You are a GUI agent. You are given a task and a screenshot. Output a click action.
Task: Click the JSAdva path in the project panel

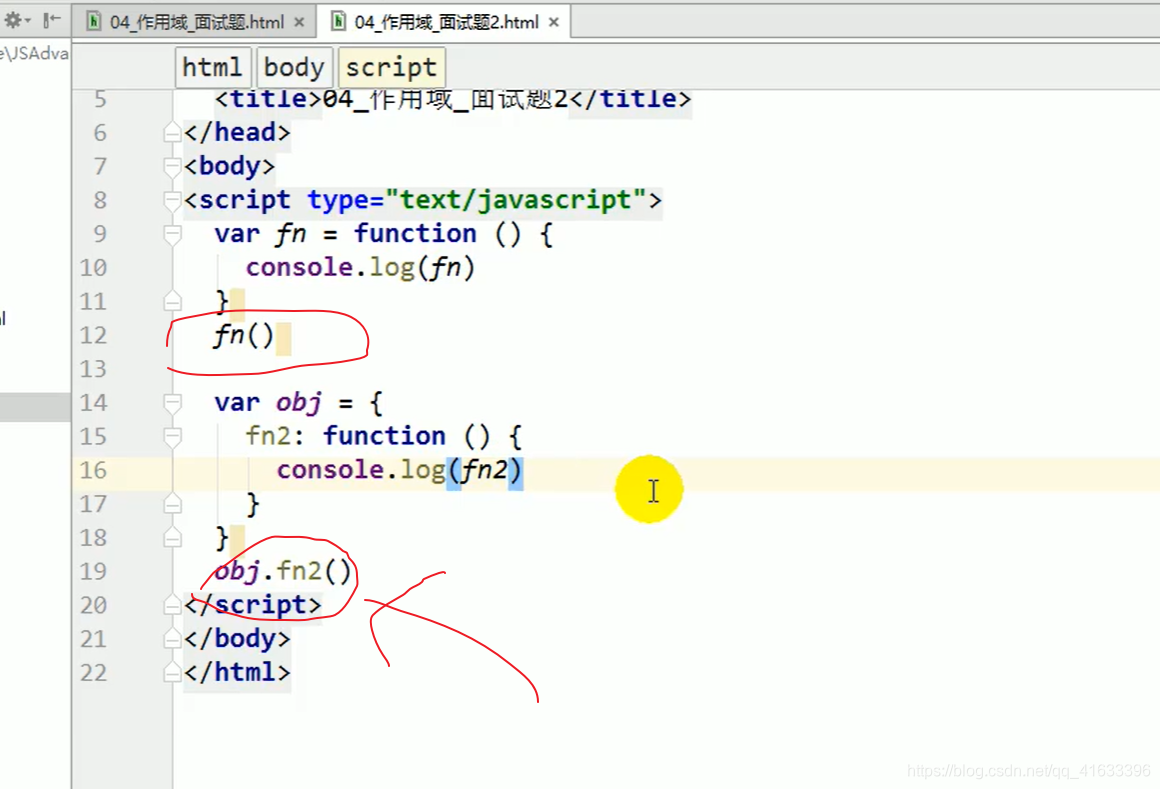[34, 53]
